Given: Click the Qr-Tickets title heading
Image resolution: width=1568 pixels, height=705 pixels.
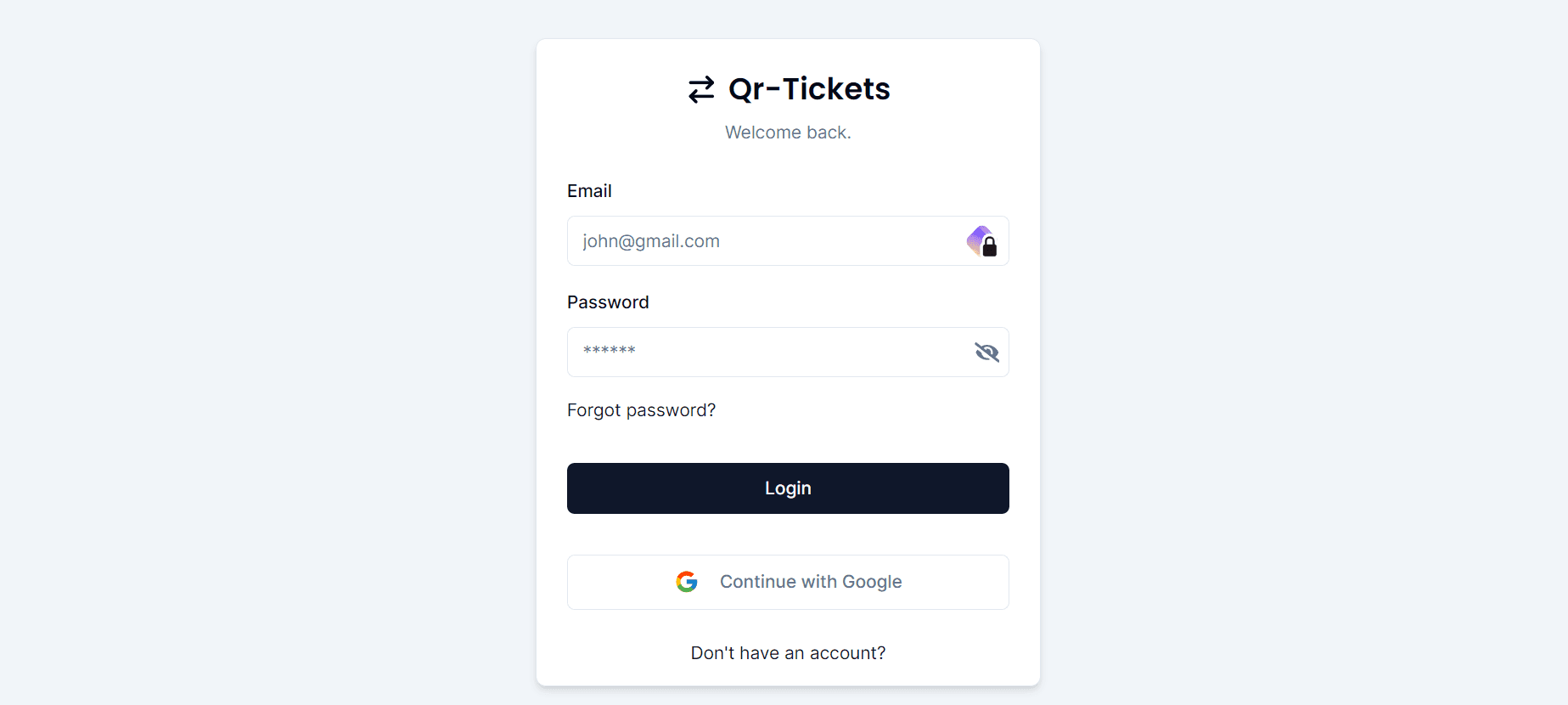Looking at the screenshot, I should pos(809,89).
